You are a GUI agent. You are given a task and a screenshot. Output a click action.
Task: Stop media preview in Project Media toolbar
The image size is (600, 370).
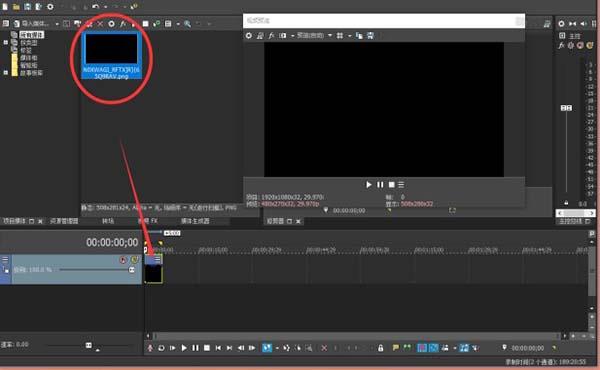click(x=145, y=24)
